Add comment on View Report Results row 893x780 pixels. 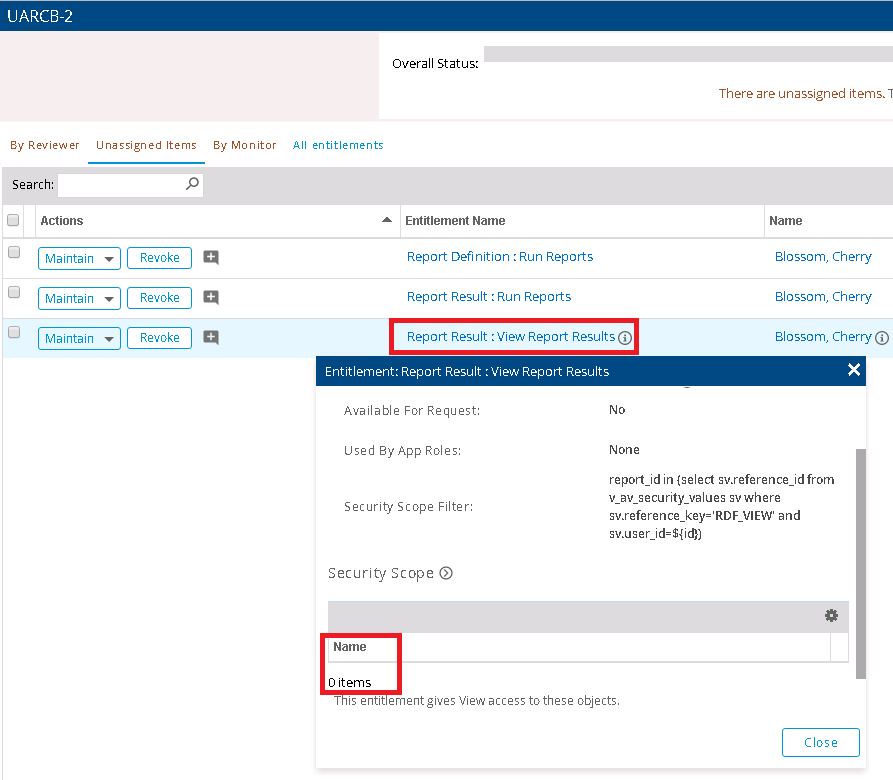point(211,338)
